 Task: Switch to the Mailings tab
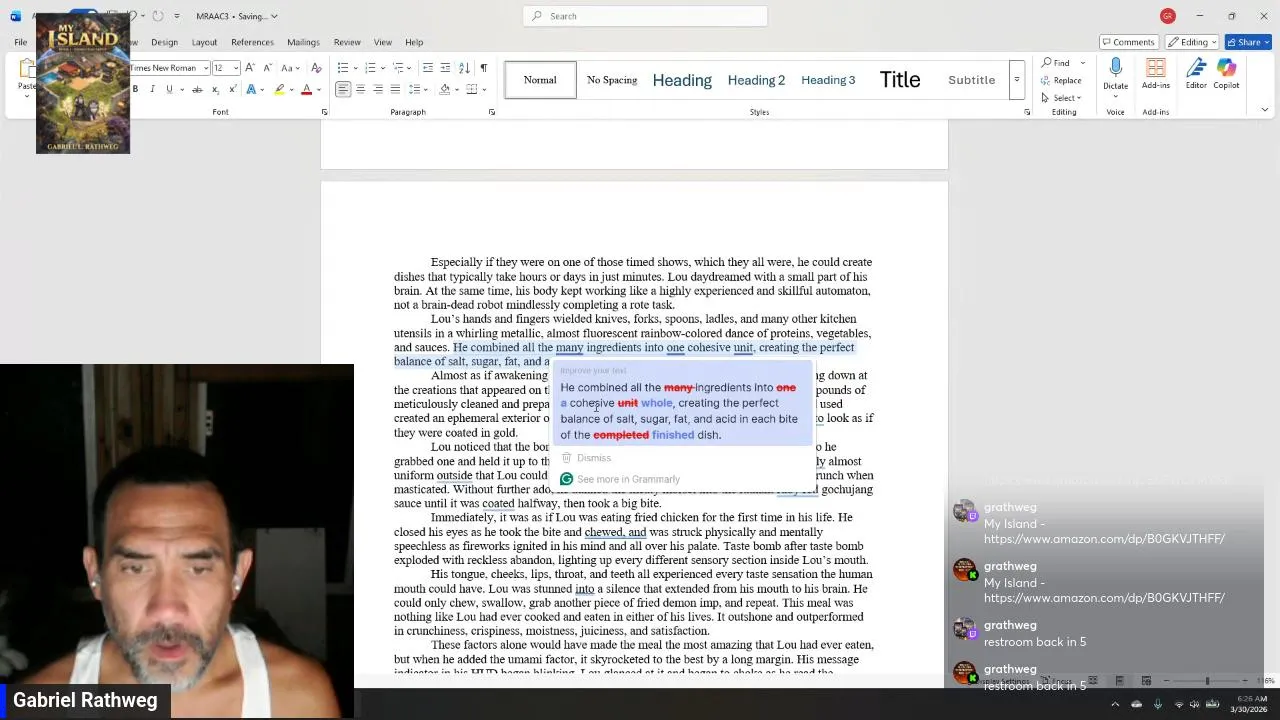point(303,42)
